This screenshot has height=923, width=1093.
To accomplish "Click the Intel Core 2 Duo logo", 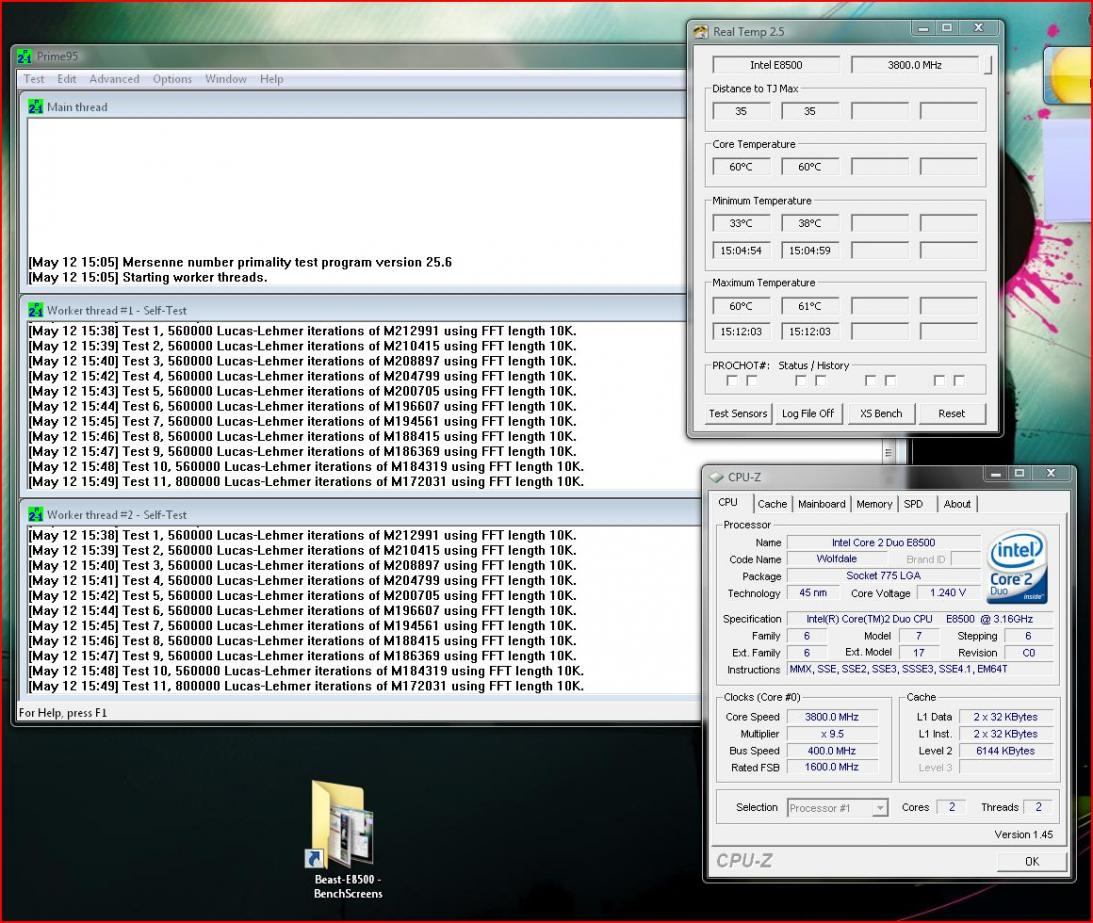I will [1018, 567].
